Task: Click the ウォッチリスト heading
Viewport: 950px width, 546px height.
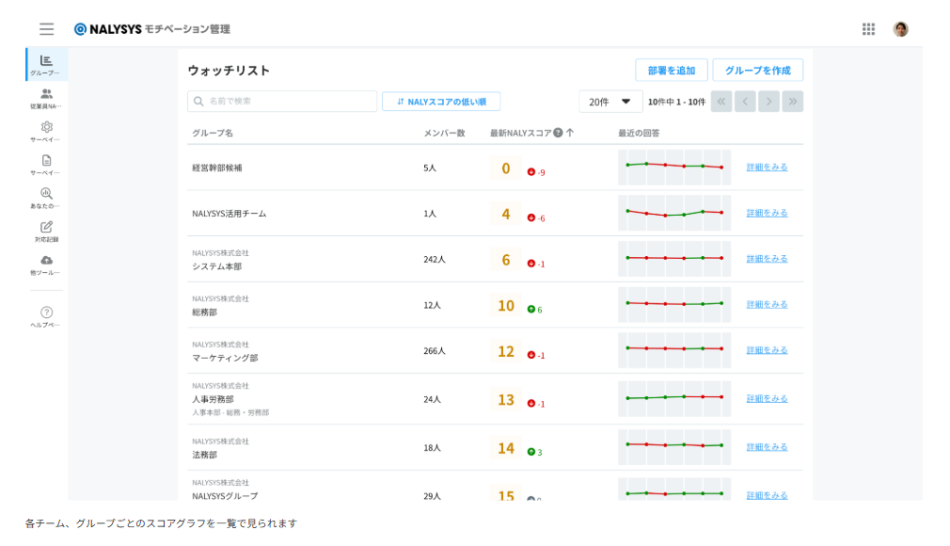Action: (228, 70)
